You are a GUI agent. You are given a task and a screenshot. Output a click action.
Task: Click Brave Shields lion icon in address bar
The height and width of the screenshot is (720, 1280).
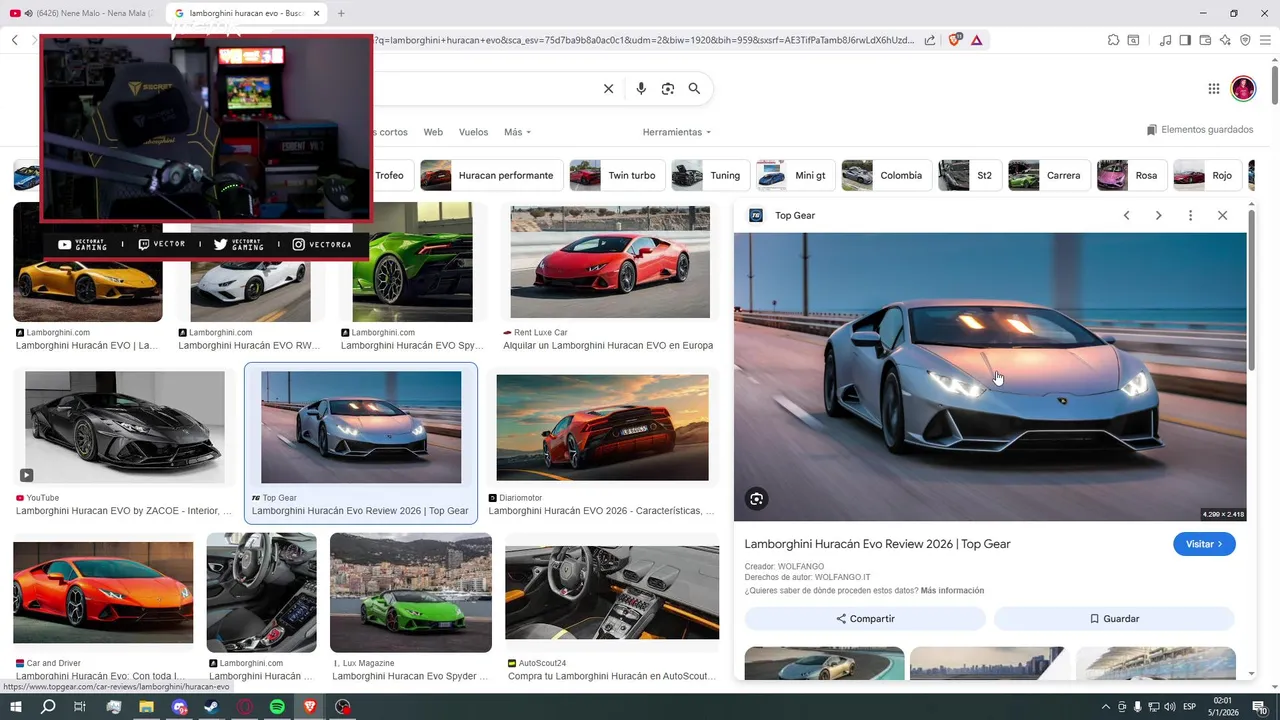tap(955, 40)
